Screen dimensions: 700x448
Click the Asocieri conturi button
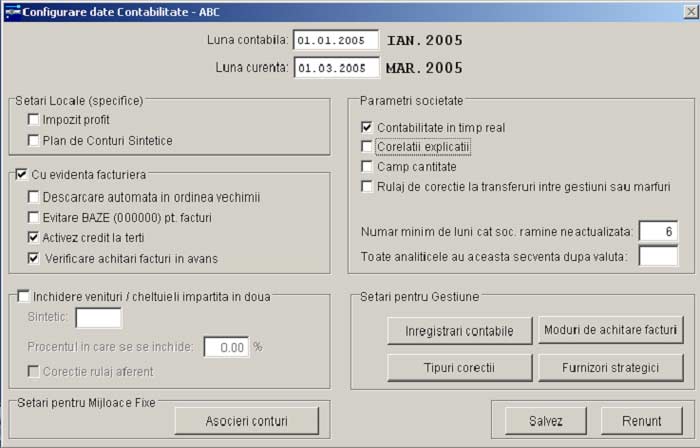pos(246,421)
